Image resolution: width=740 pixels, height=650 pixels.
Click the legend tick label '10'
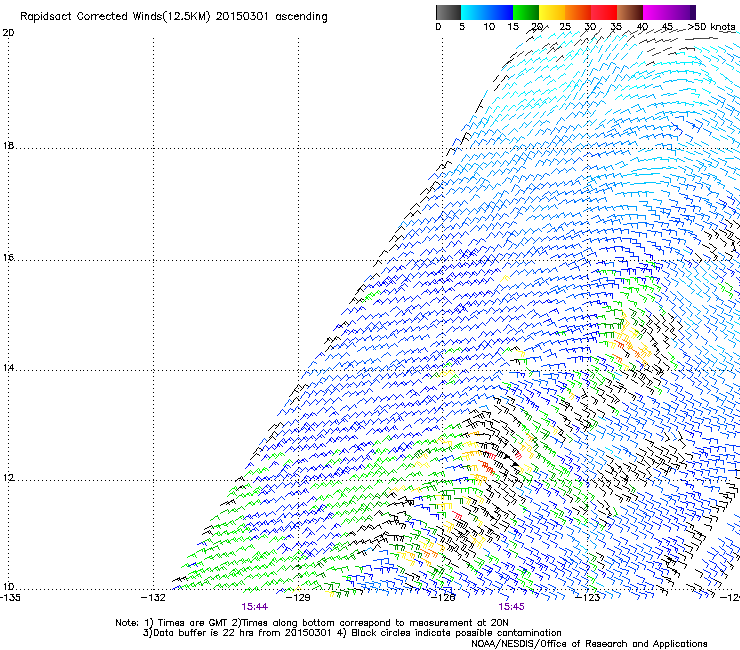pyautogui.click(x=489, y=27)
